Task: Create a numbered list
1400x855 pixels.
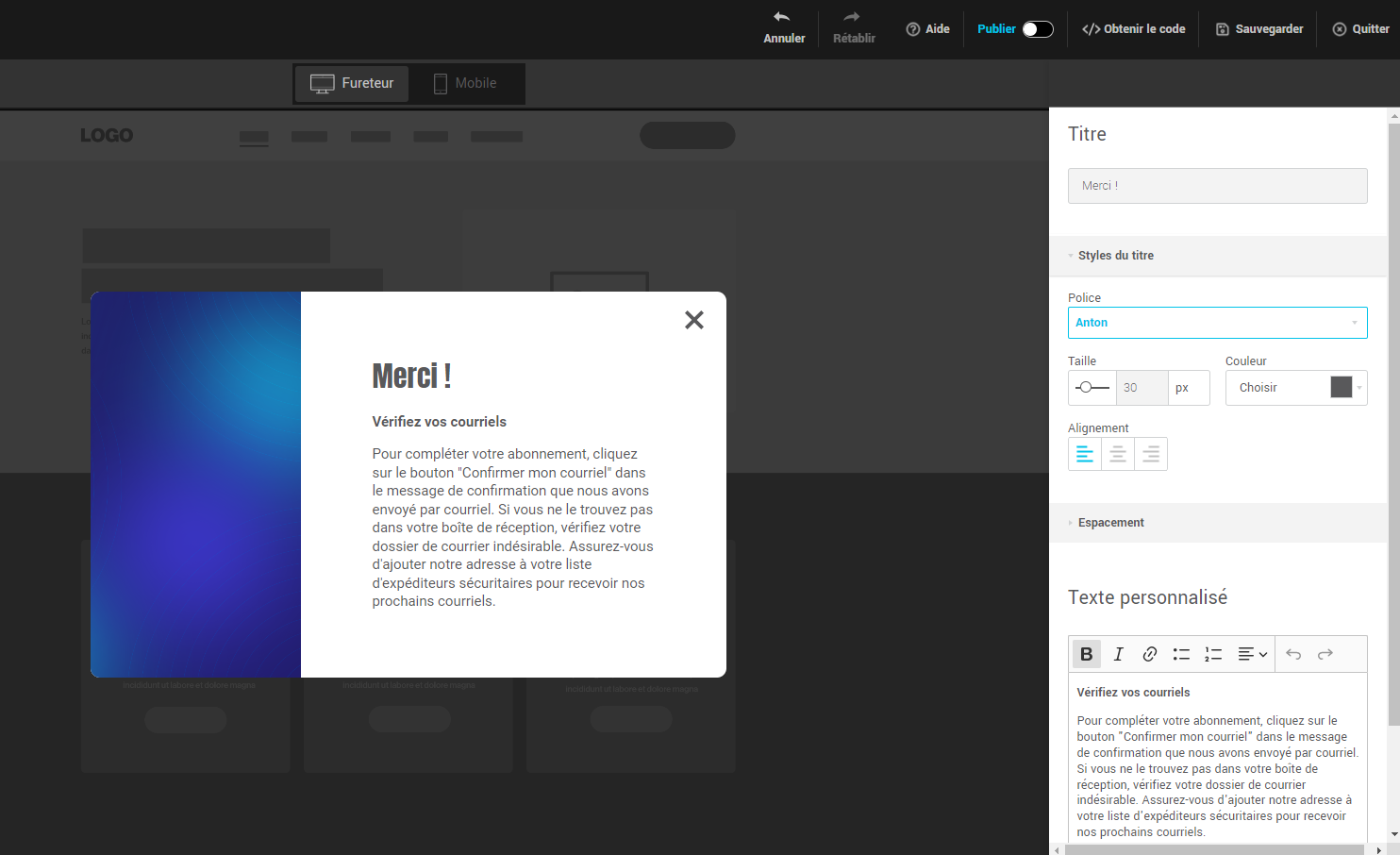Action: [1213, 654]
